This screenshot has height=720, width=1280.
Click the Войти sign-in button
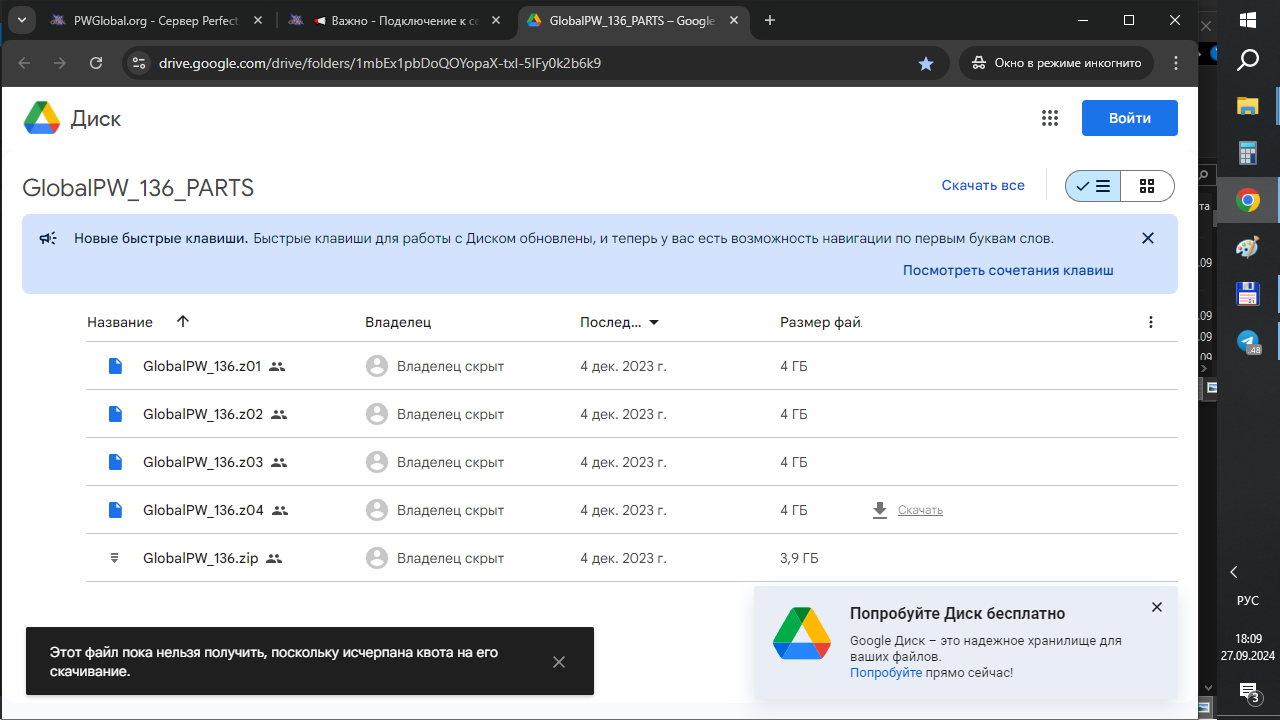click(x=1130, y=118)
